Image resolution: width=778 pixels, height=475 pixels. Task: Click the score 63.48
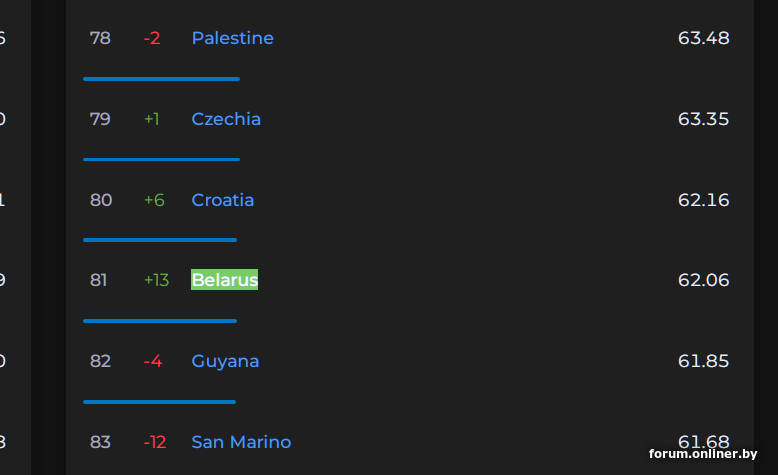[703, 38]
